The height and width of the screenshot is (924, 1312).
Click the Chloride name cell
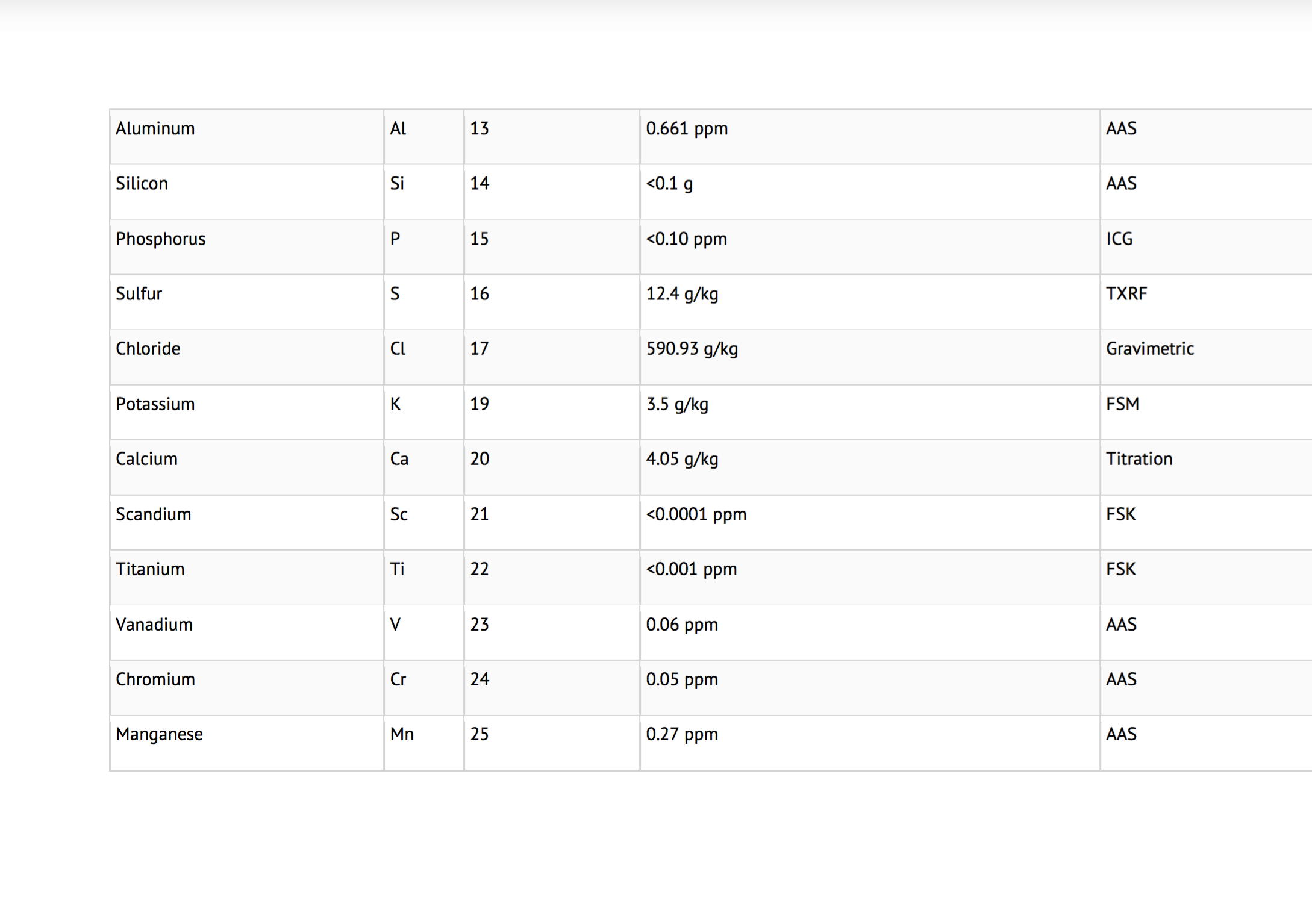tap(148, 348)
